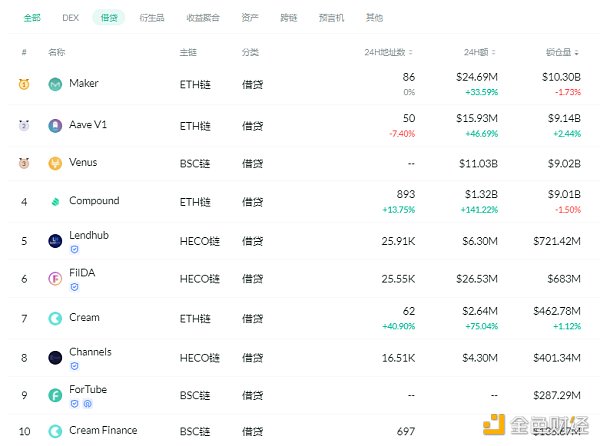Click the Maker logo icon
Viewport: 600px width, 446px height.
(x=55, y=85)
